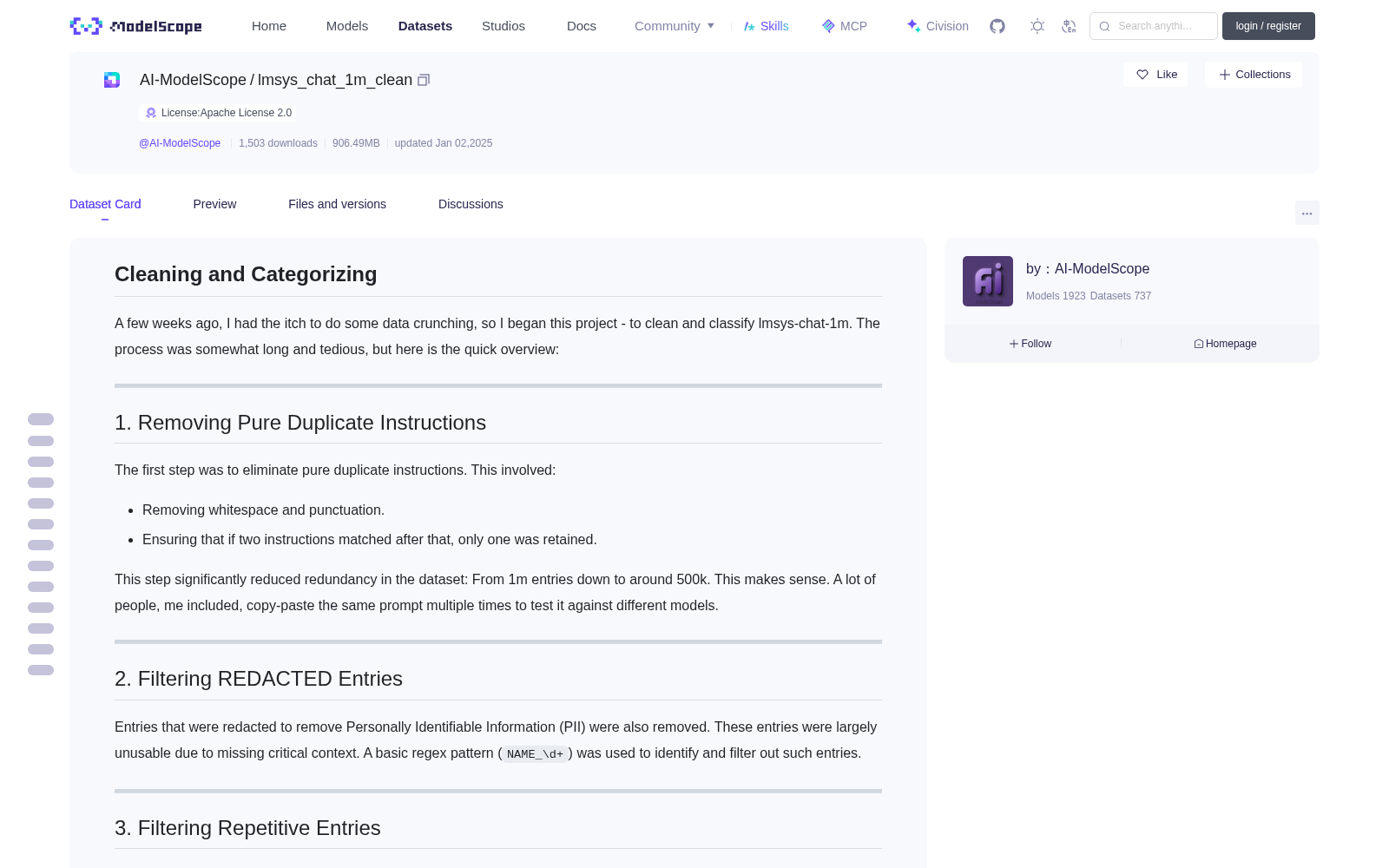Click bullet Removing whitespace and punctuation
Image resolution: width=1389 pixels, height=868 pixels.
tap(263, 510)
